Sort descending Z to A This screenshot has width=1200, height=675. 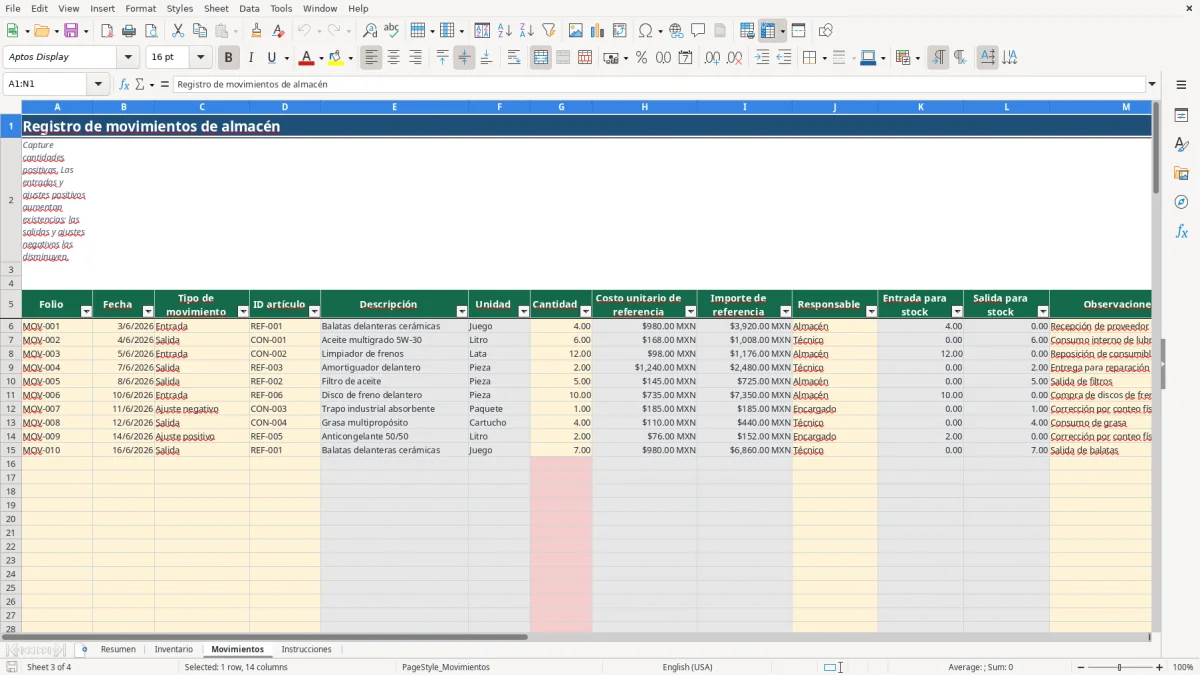pos(527,31)
